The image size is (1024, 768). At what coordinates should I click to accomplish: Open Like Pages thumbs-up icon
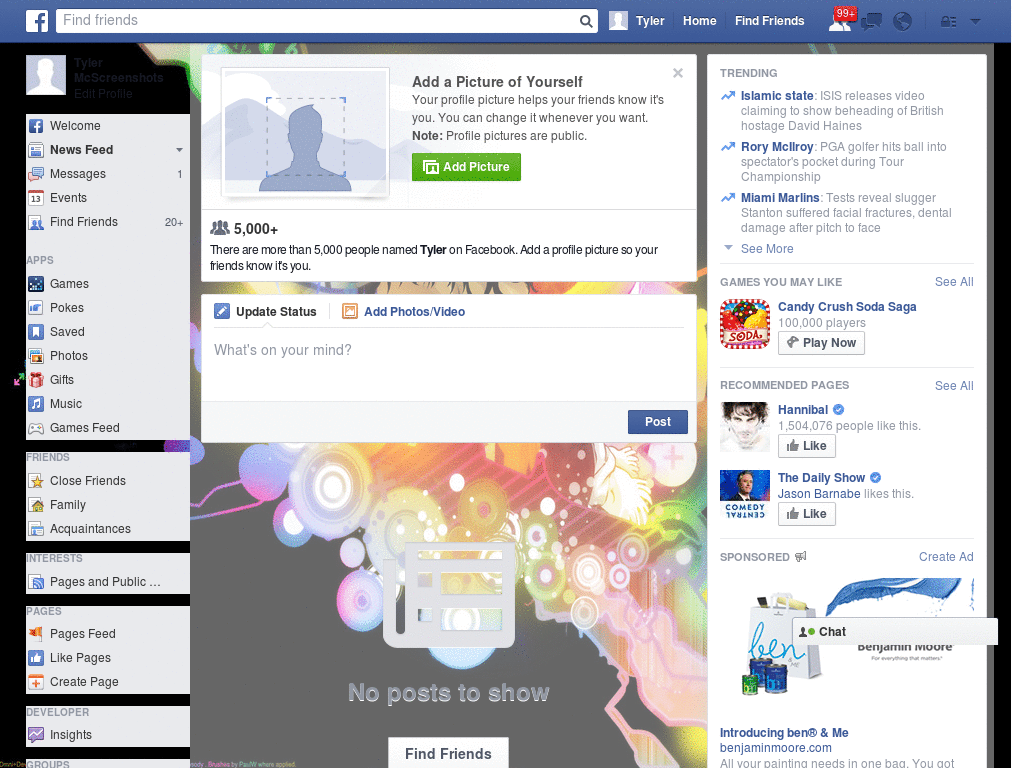36,658
